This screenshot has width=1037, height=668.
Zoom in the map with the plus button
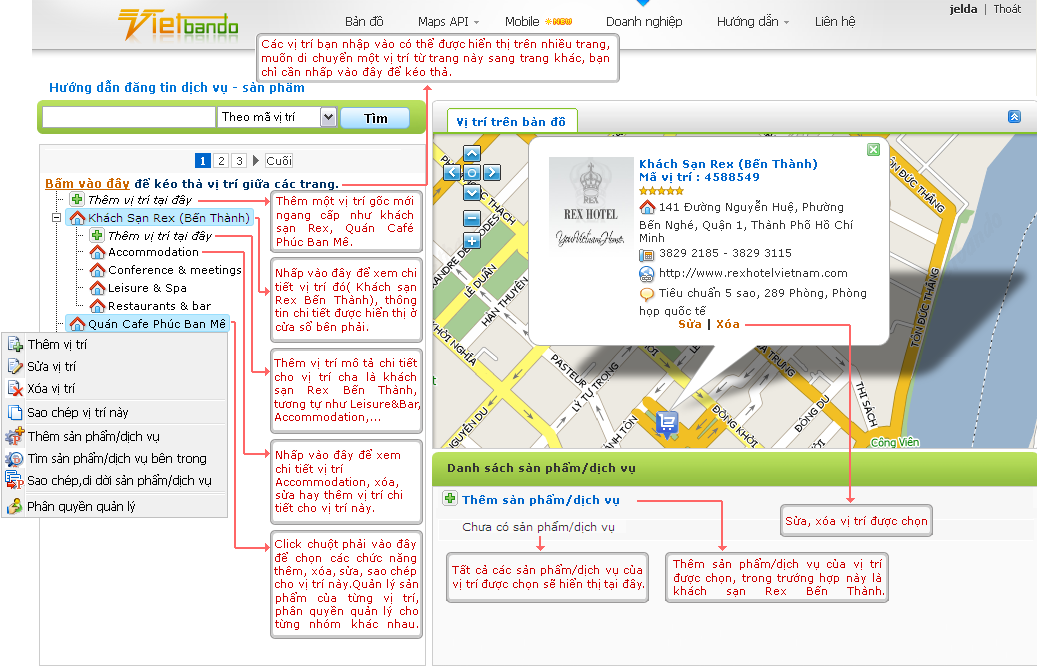coord(472,241)
